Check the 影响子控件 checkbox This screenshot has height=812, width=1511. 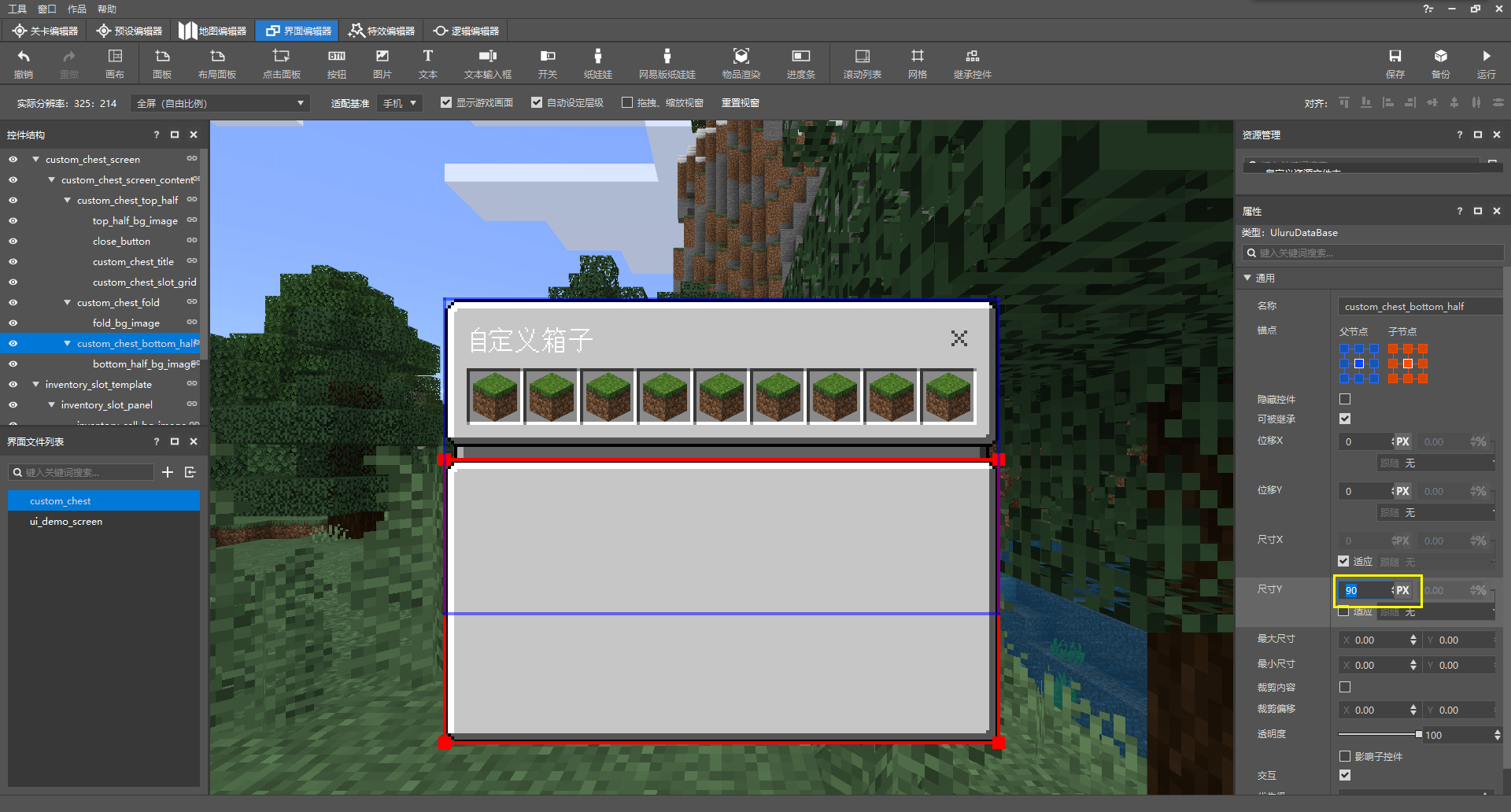(1345, 756)
